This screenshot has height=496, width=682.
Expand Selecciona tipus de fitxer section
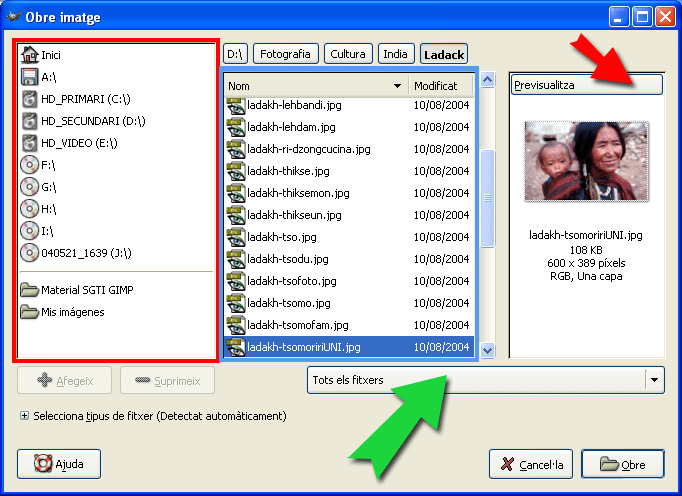click(x=24, y=416)
